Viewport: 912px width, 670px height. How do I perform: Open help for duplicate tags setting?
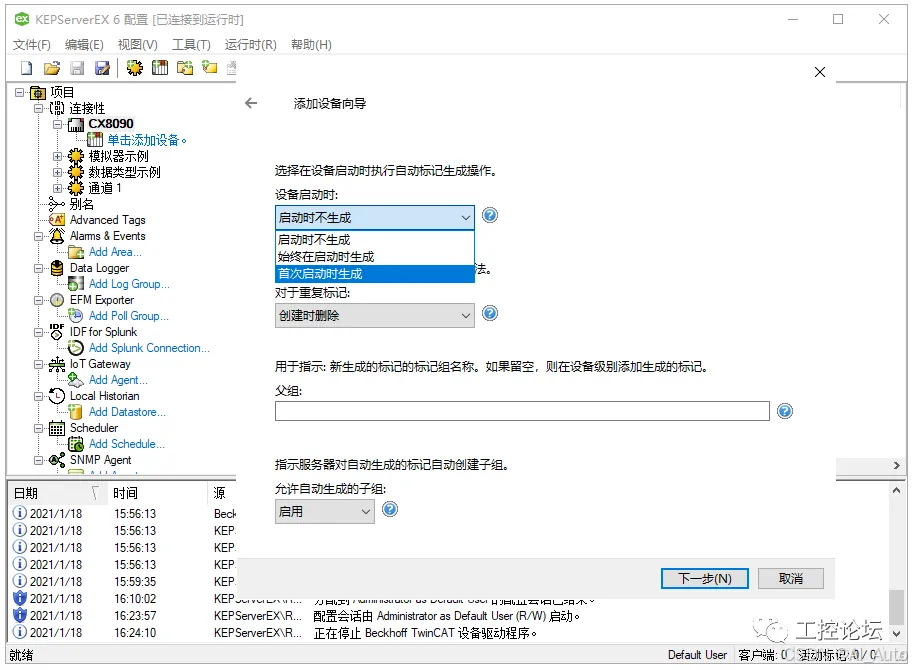(x=490, y=313)
